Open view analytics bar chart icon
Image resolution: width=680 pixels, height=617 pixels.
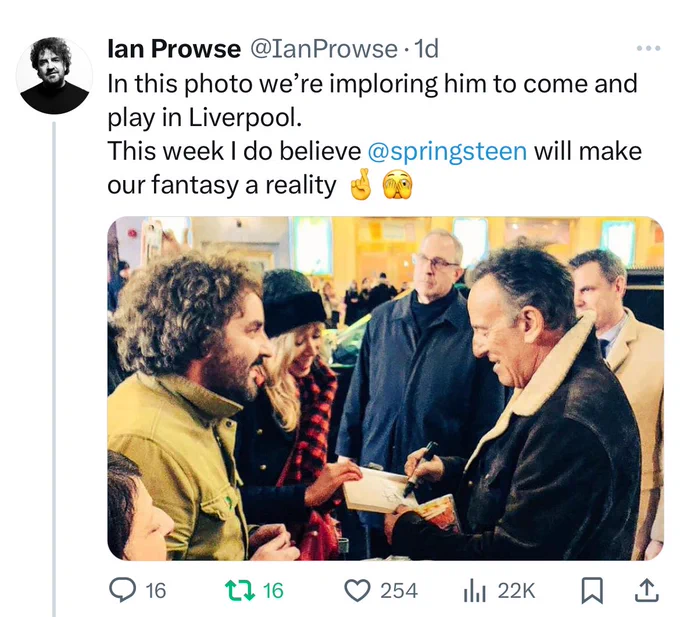pos(475,591)
